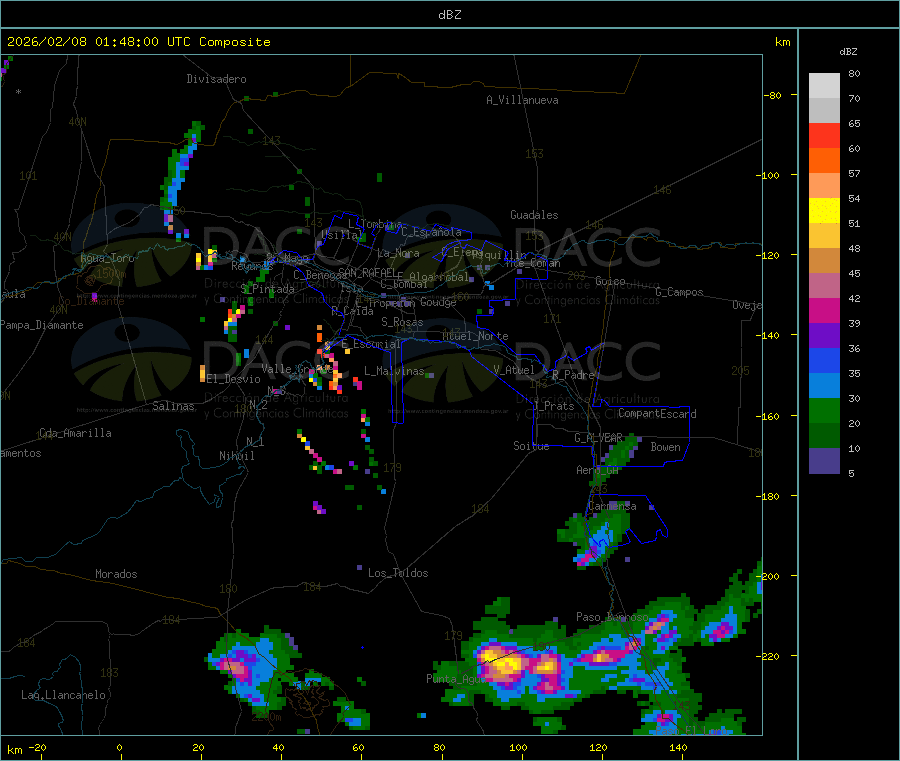900x761 pixels.
Task: Click the timestamp '2026/02/08 01:48:00 UTC Composite'
Action: tap(138, 42)
